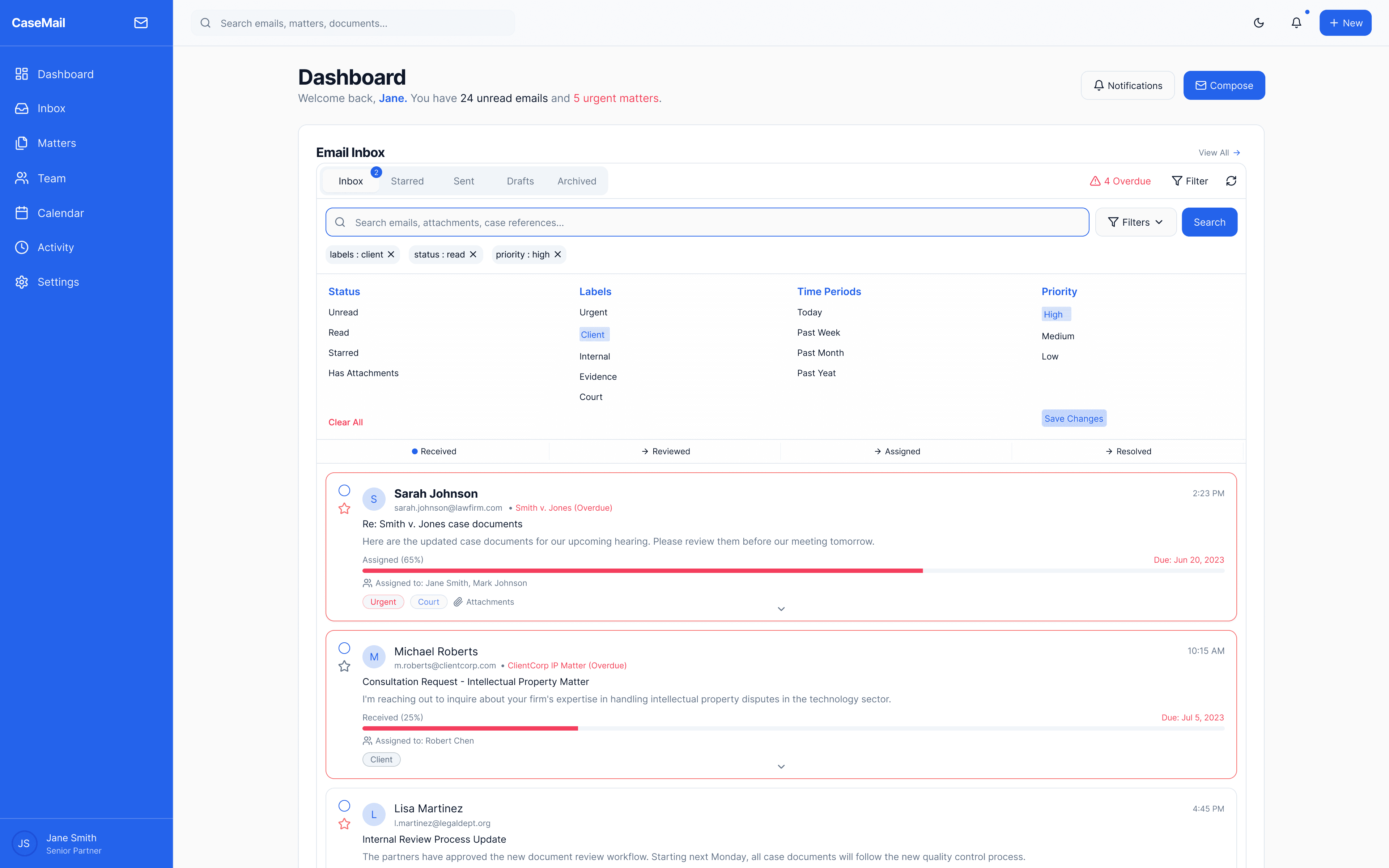Click the Court tag on Sarah's email
1389x868 pixels.
tap(429, 601)
